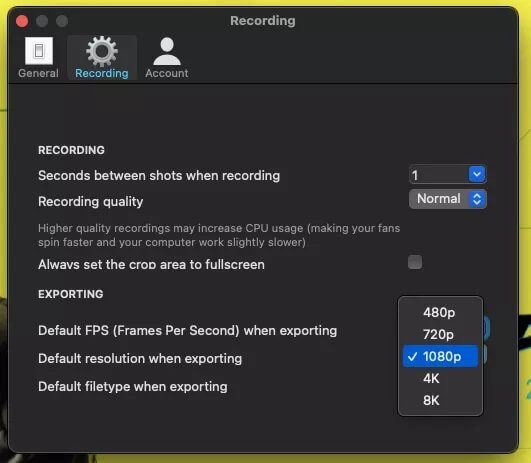Screen dimensions: 531x463
Task: Open the General preferences tab
Action: (x=38, y=58)
